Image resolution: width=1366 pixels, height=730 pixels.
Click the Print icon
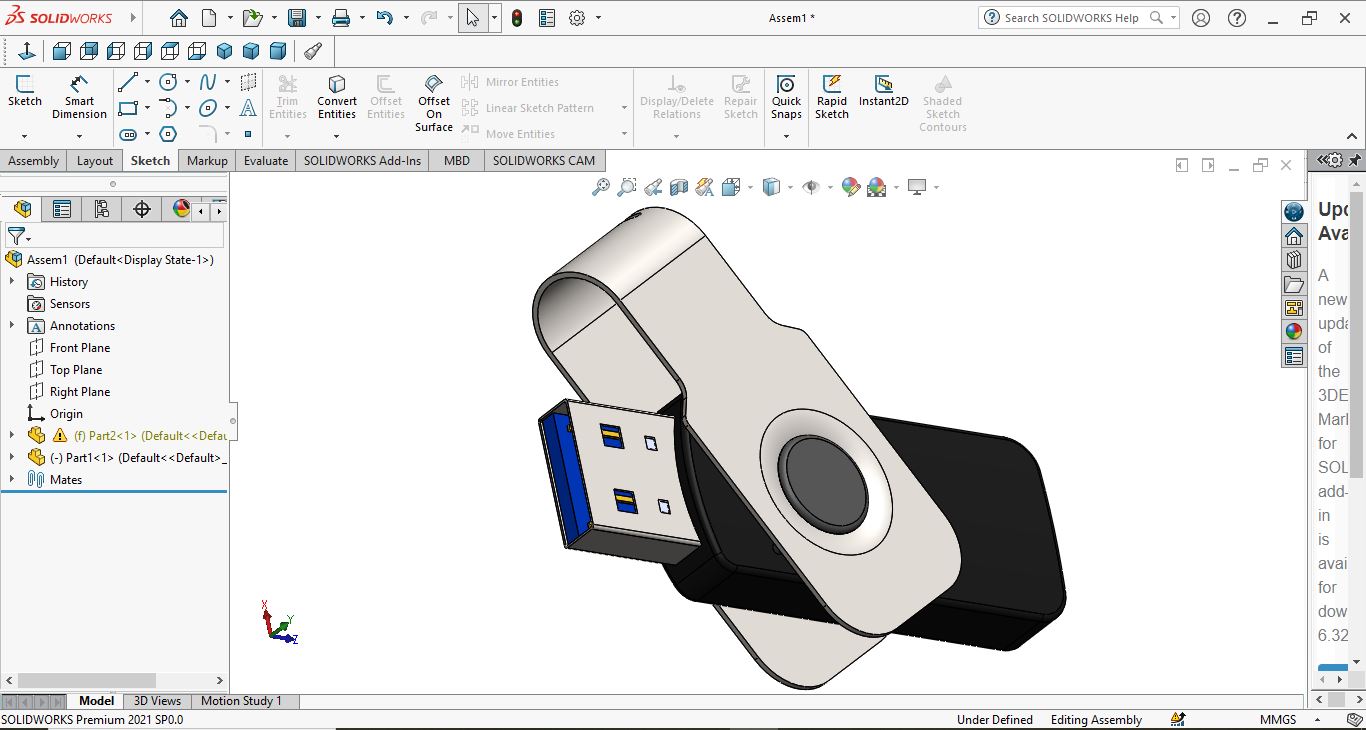coord(341,18)
